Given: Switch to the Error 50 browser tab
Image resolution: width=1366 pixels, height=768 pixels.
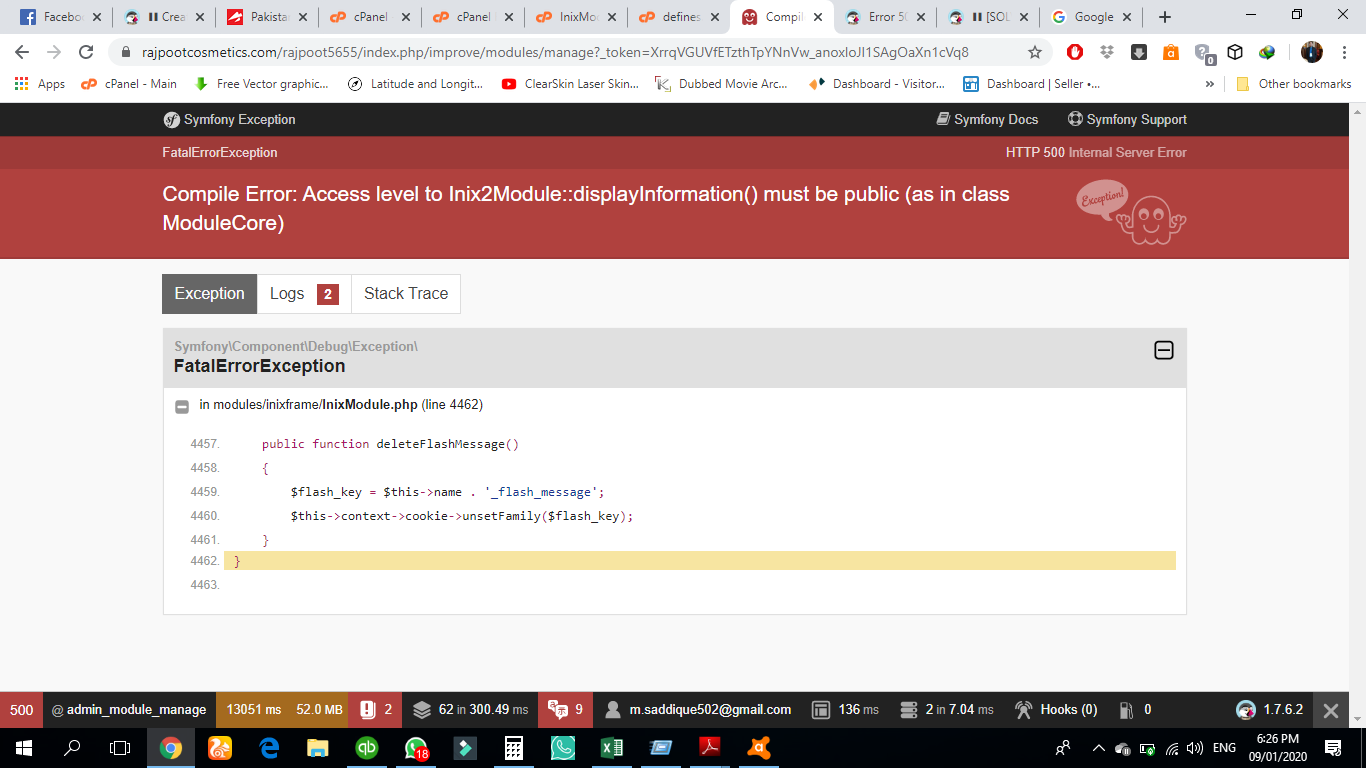Looking at the screenshot, I should coord(885,17).
